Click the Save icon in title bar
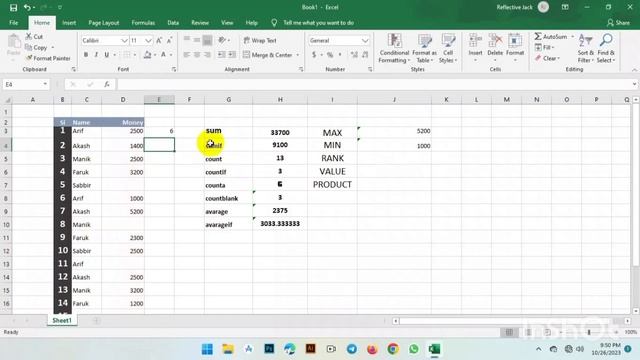Viewport: 640px width, 360px height. [13, 7]
